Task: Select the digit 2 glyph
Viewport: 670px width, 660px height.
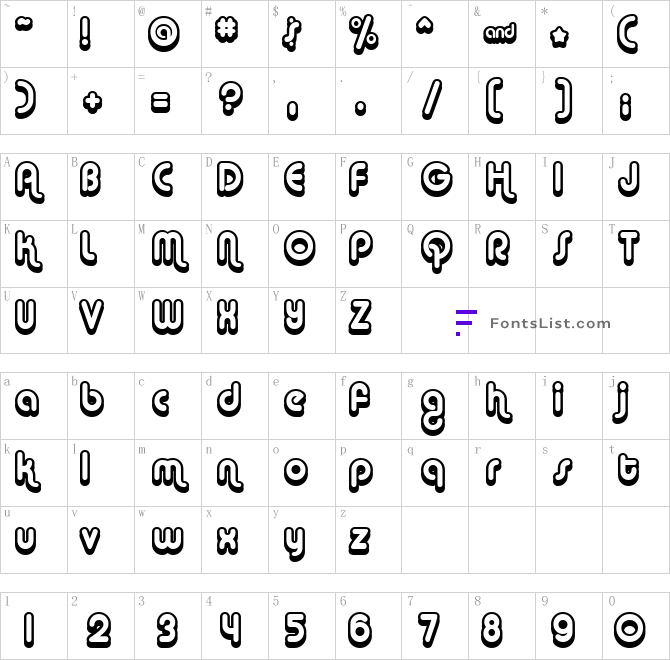Action: click(99, 630)
